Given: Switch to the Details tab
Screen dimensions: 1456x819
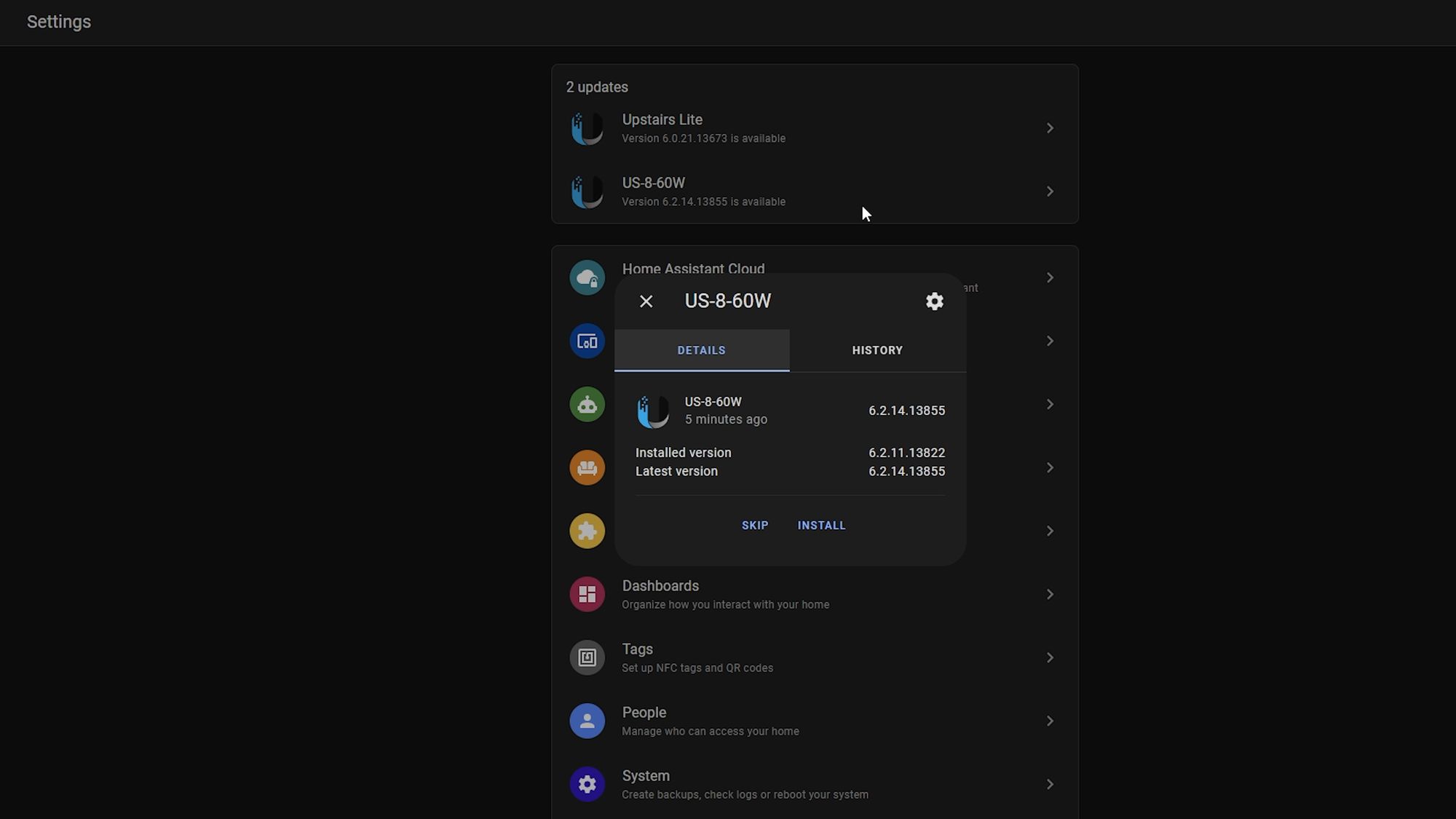Looking at the screenshot, I should 702,350.
